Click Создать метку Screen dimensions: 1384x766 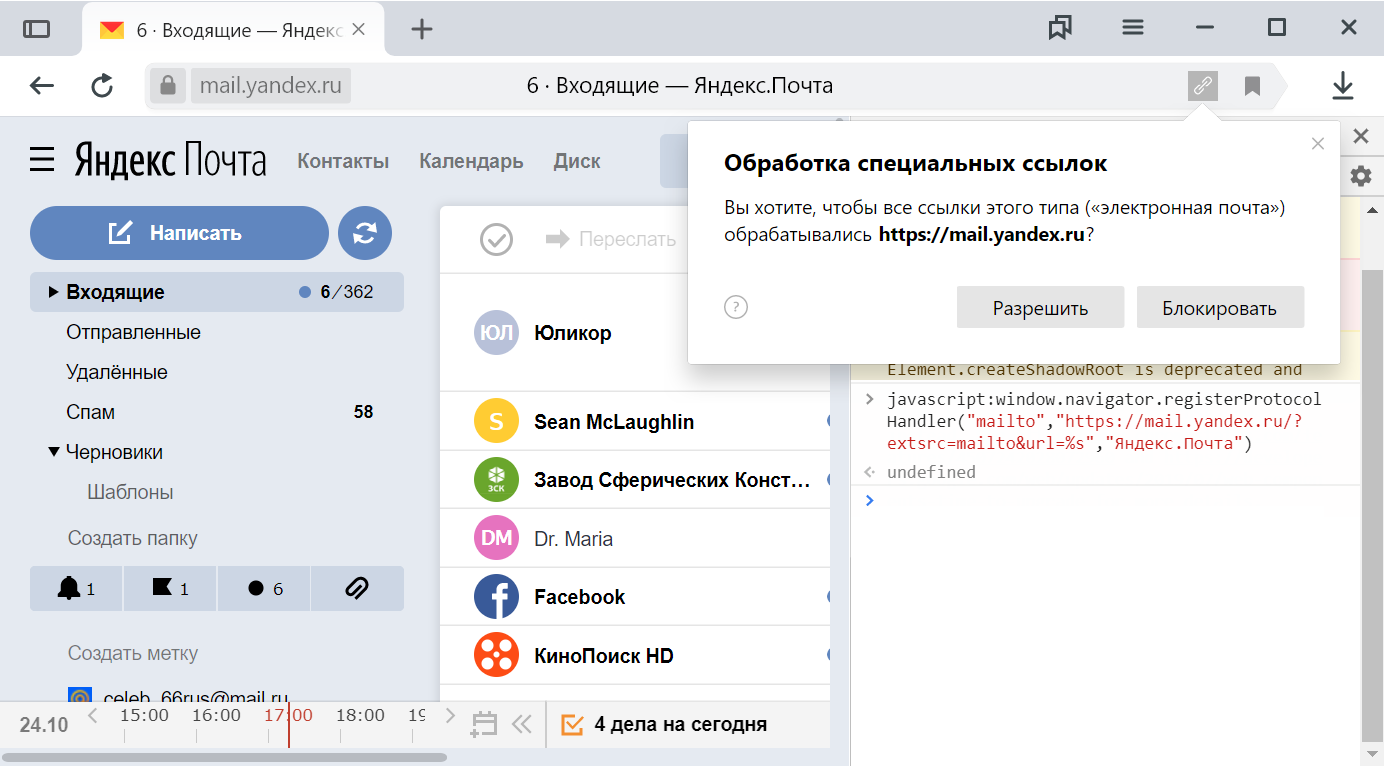(133, 653)
